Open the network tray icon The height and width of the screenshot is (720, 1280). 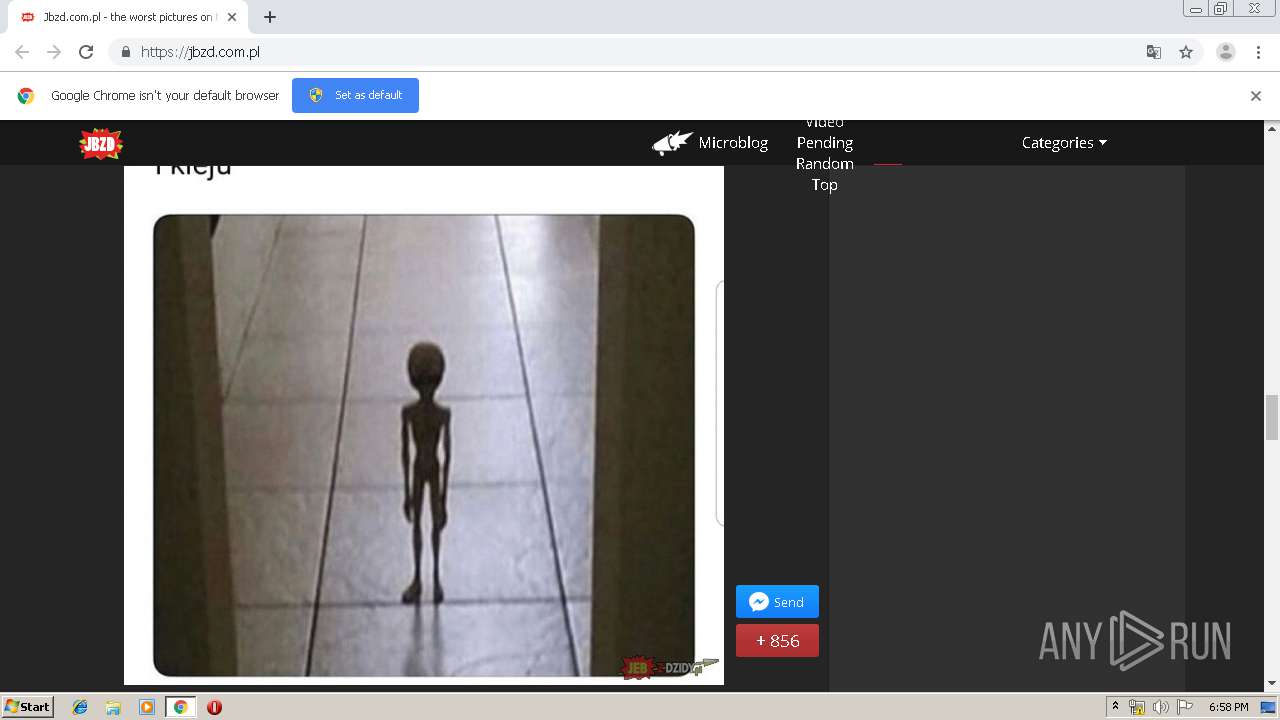tap(1137, 707)
